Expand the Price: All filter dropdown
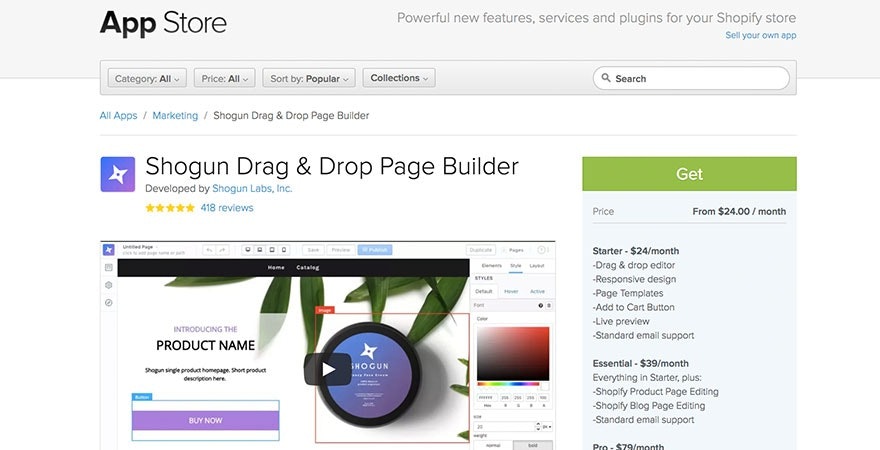 coord(225,78)
